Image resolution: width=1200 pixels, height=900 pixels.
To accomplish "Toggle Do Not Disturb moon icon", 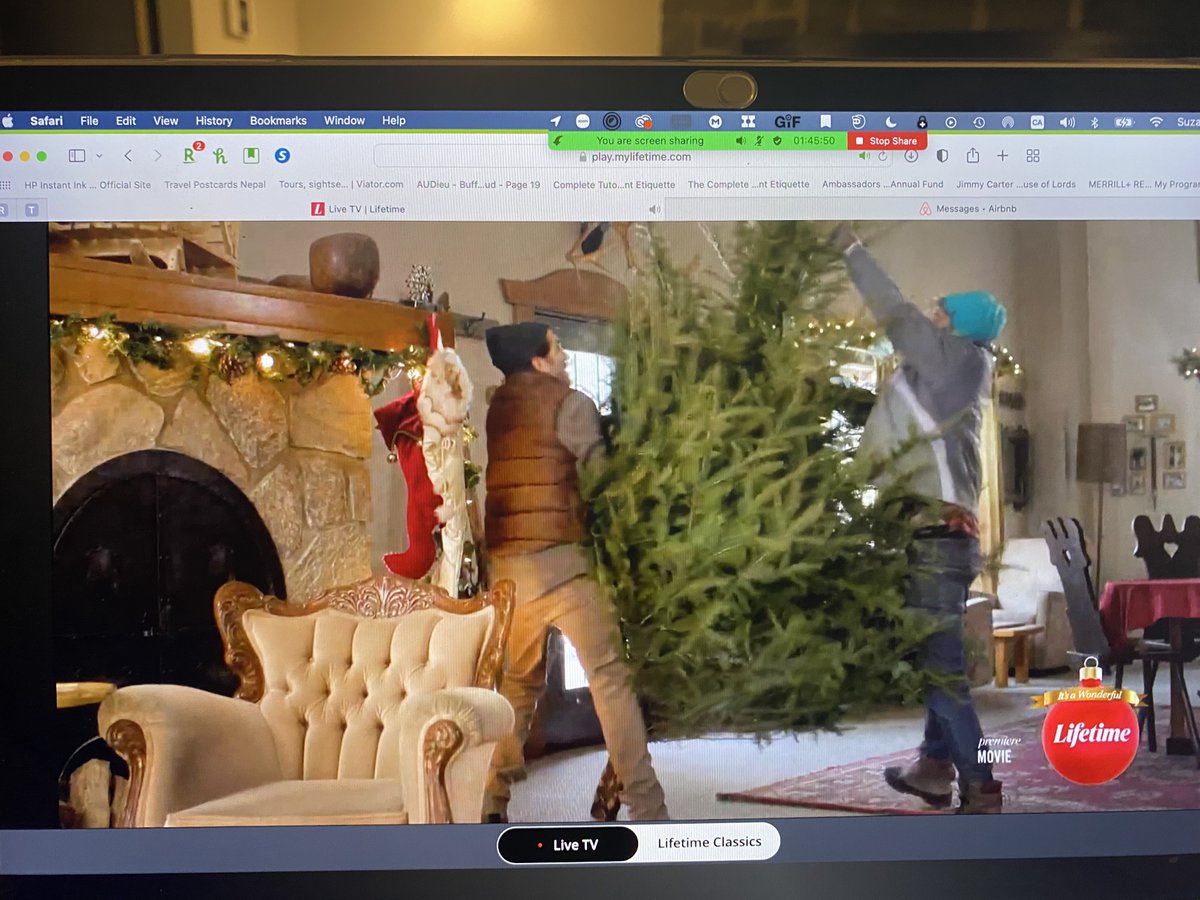I will [891, 122].
